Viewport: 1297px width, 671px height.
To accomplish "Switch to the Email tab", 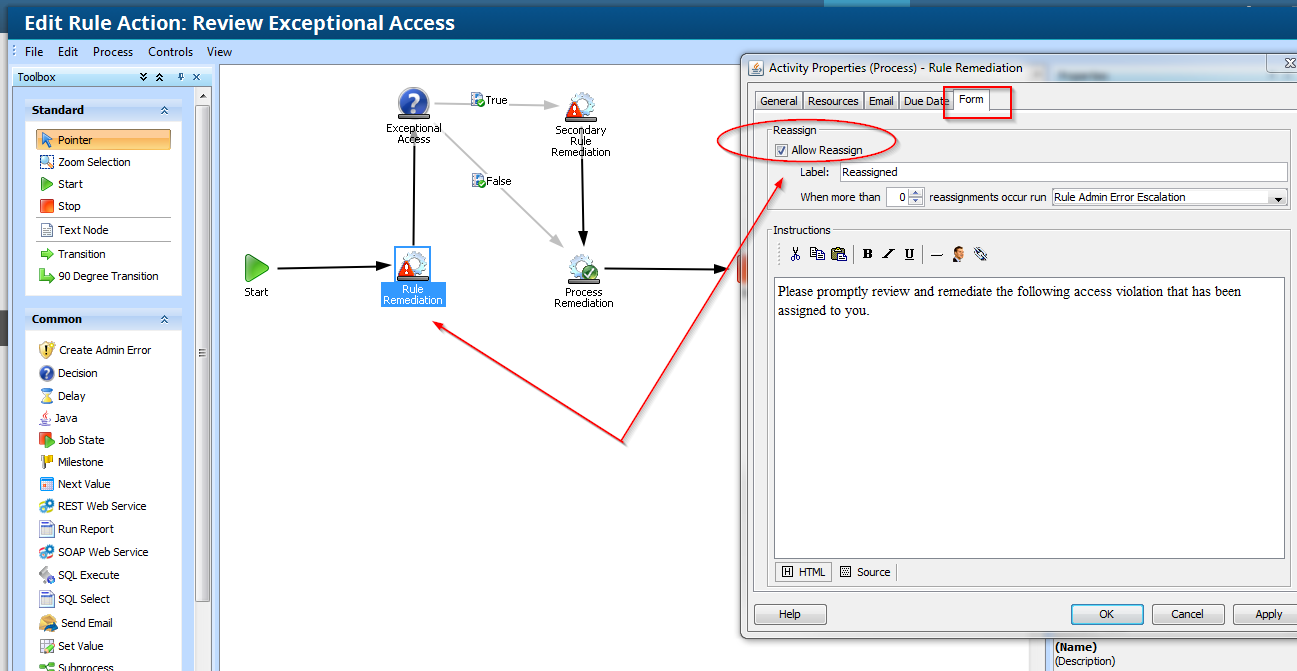I will click(x=880, y=100).
